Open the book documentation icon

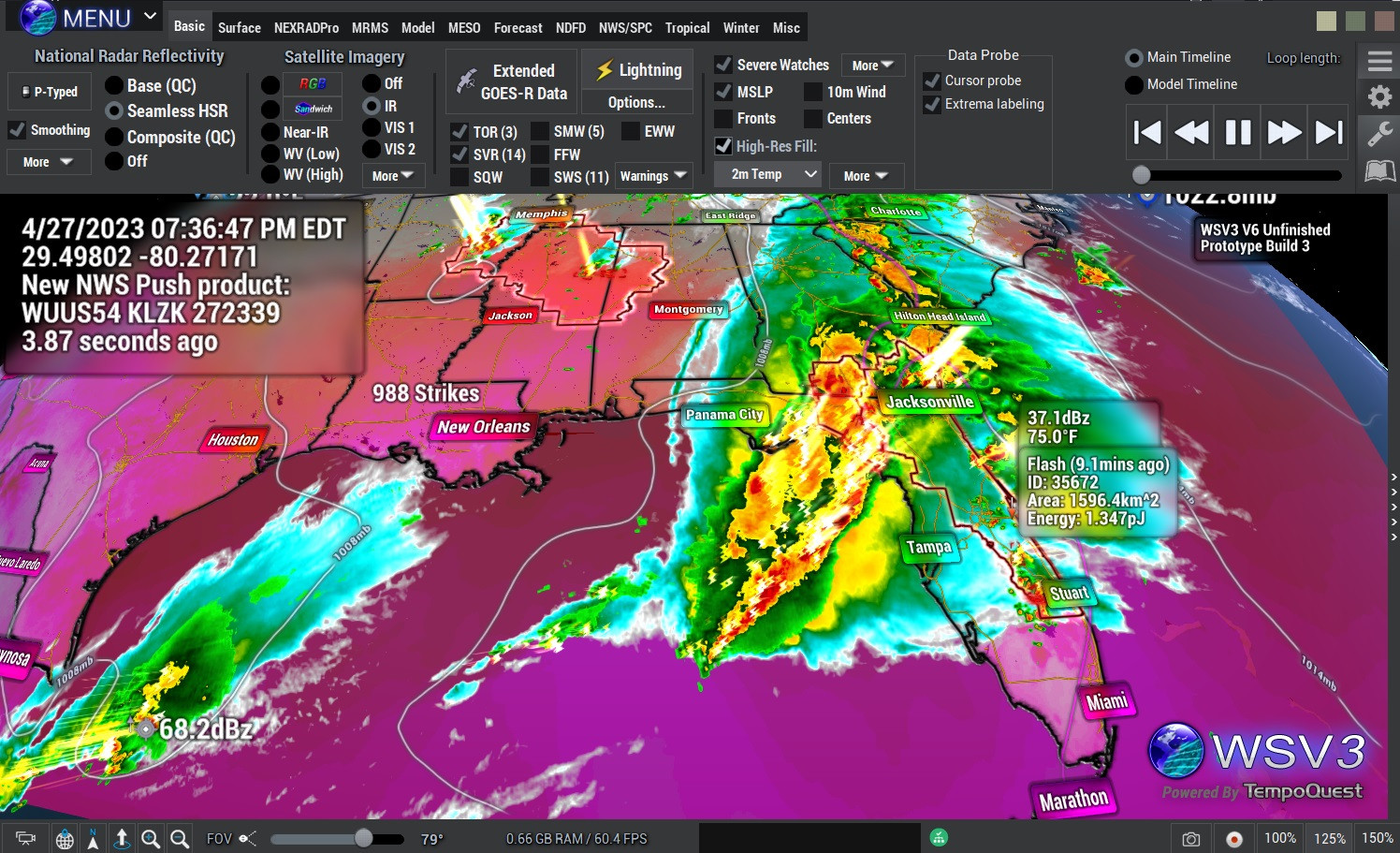coord(1379,171)
